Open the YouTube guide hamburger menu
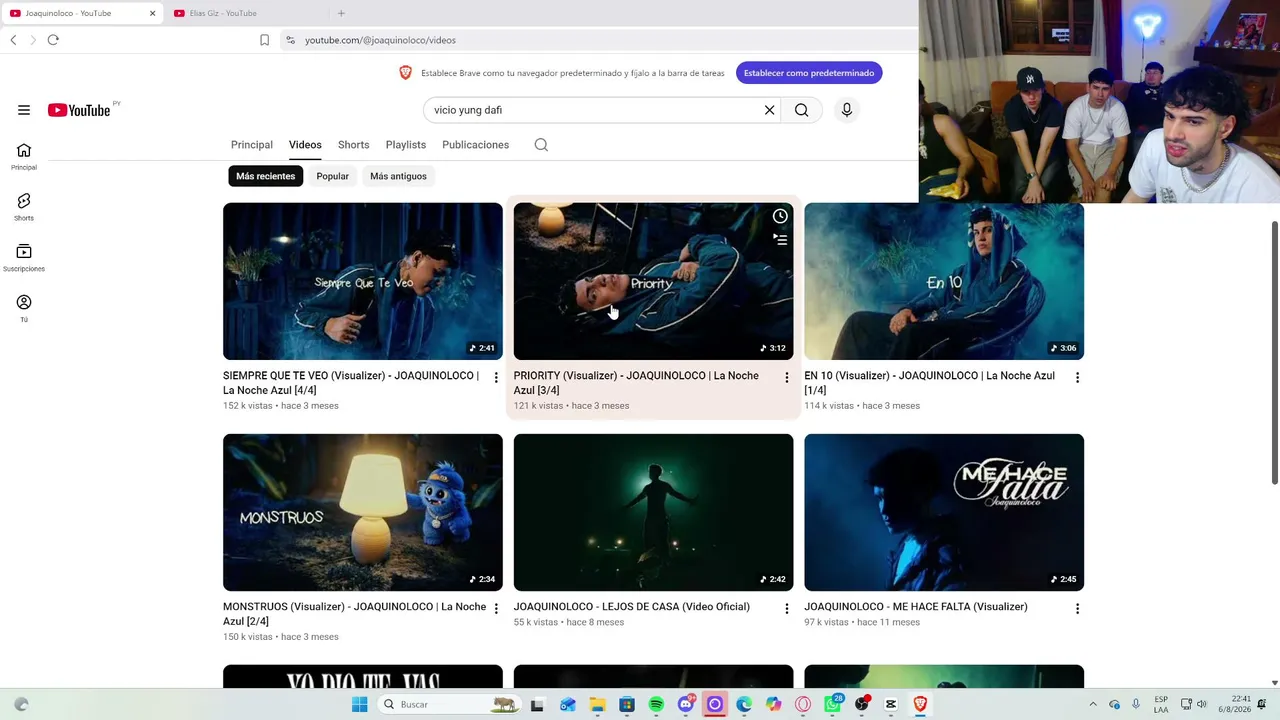This screenshot has height=720, width=1280. click(24, 110)
